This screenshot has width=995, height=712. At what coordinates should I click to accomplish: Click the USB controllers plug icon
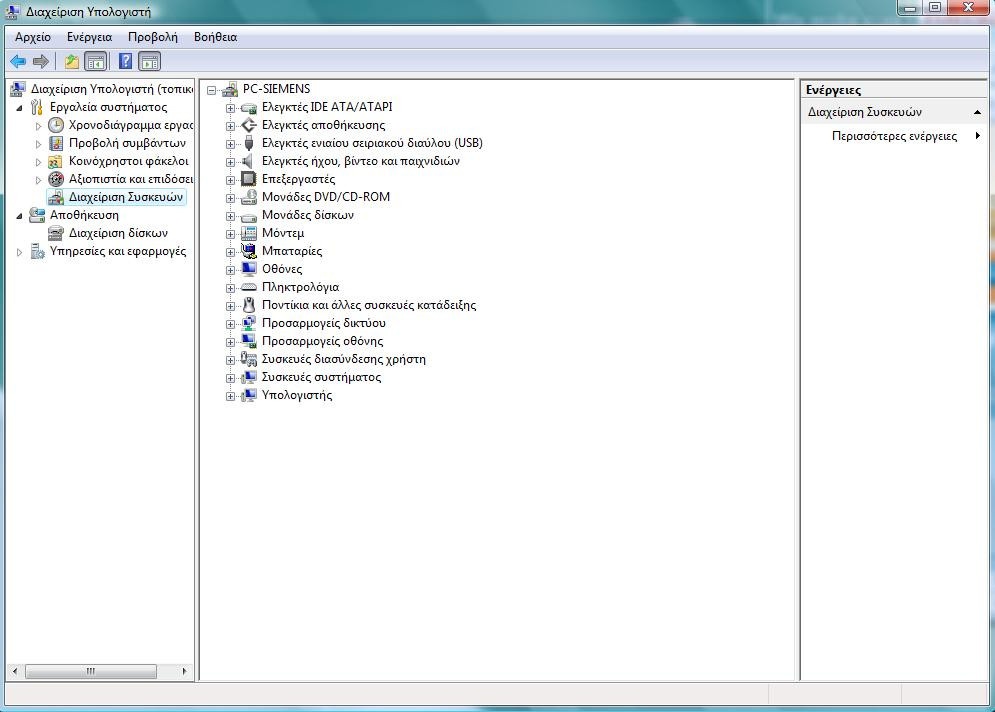[x=249, y=143]
